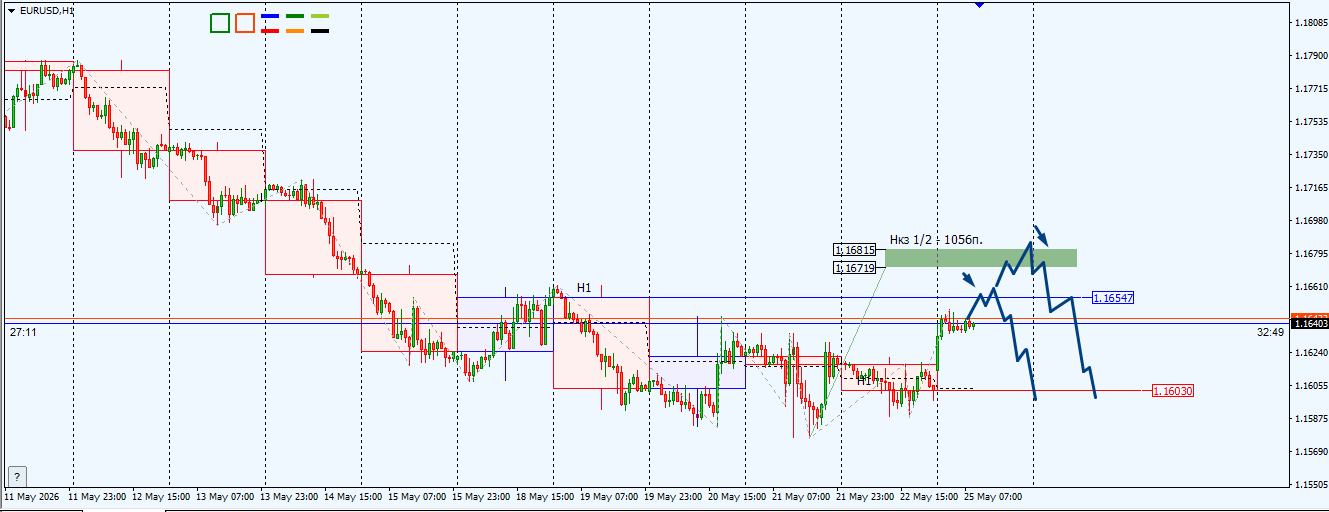Click the '19 May 23:00' time axis label
This screenshot has width=1329, height=512.
point(674,496)
